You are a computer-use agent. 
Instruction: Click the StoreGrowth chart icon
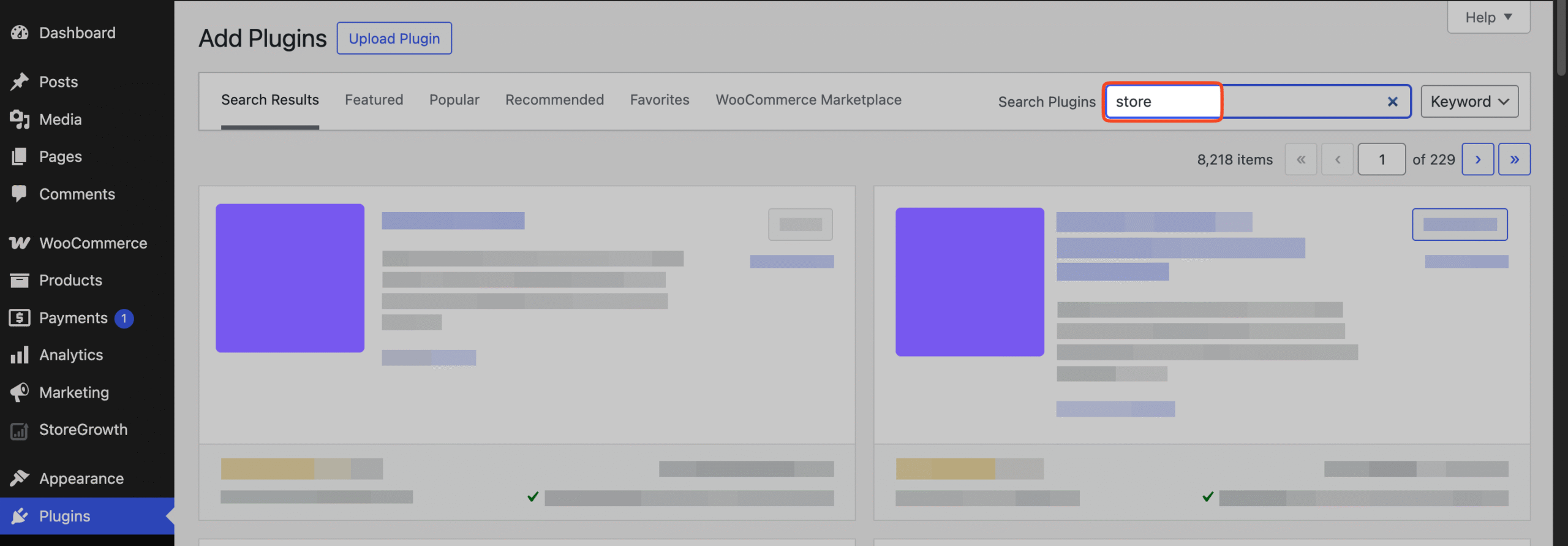click(20, 430)
